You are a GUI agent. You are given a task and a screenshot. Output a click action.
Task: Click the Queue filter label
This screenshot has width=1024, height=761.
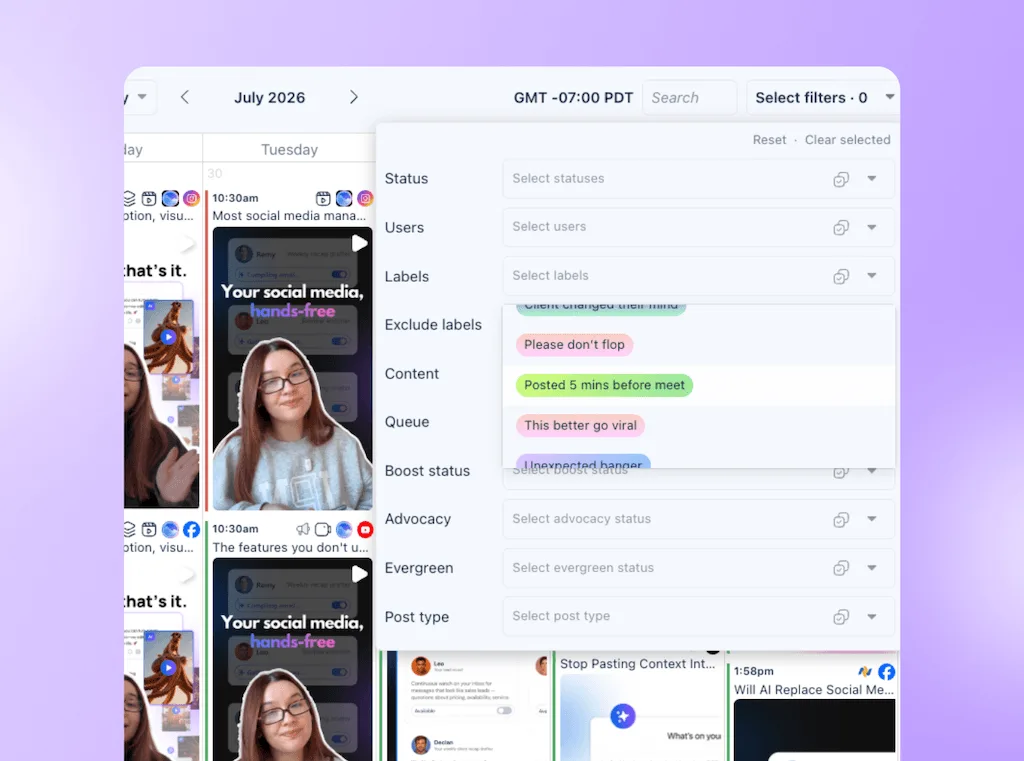click(407, 422)
